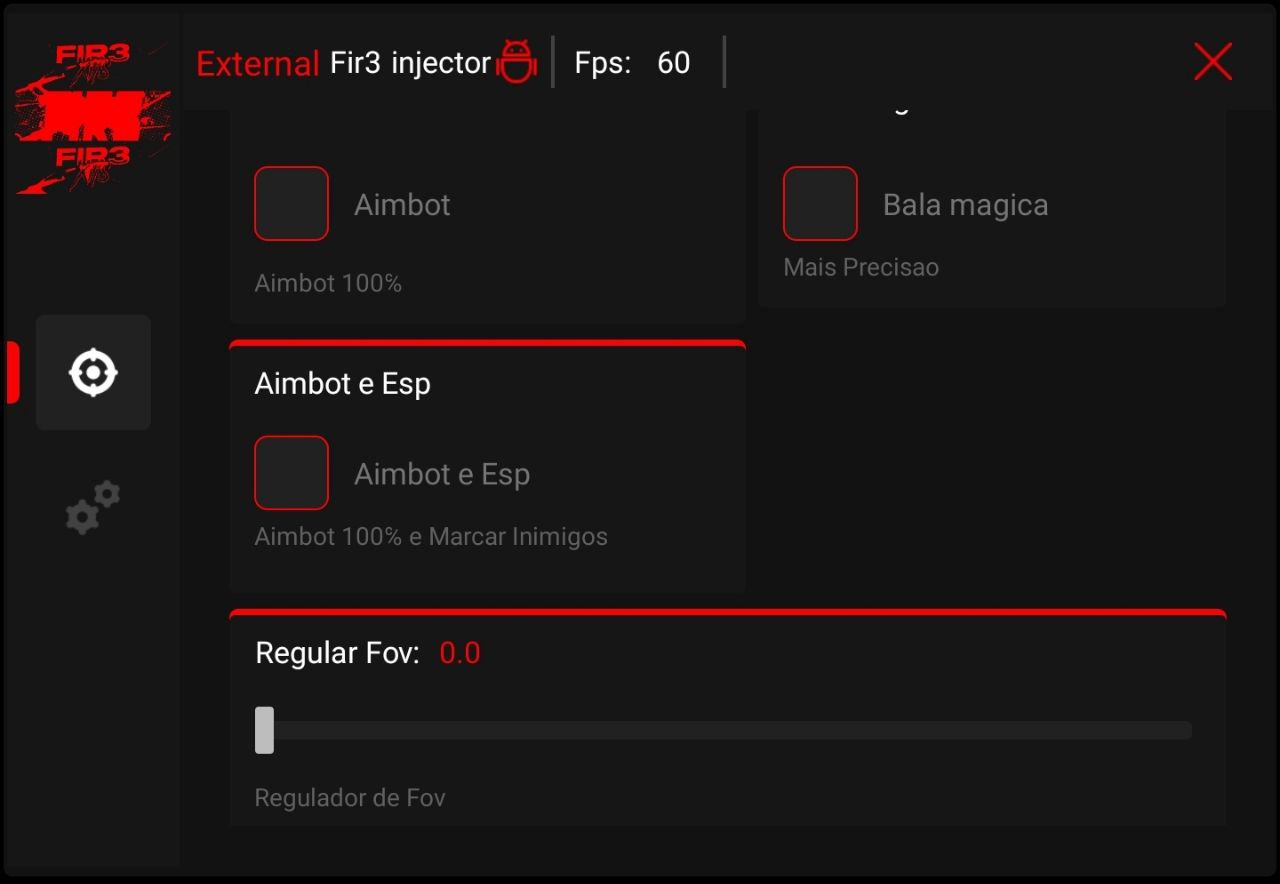1280x884 pixels.
Task: Select the red sidebar tab indicator
Action: (x=12, y=372)
